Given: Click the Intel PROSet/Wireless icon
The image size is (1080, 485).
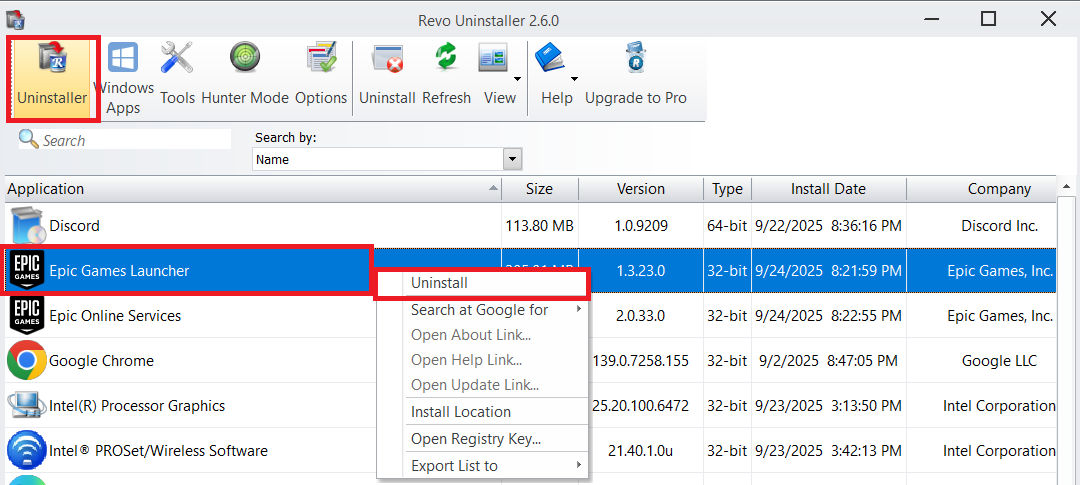Looking at the screenshot, I should [x=27, y=451].
